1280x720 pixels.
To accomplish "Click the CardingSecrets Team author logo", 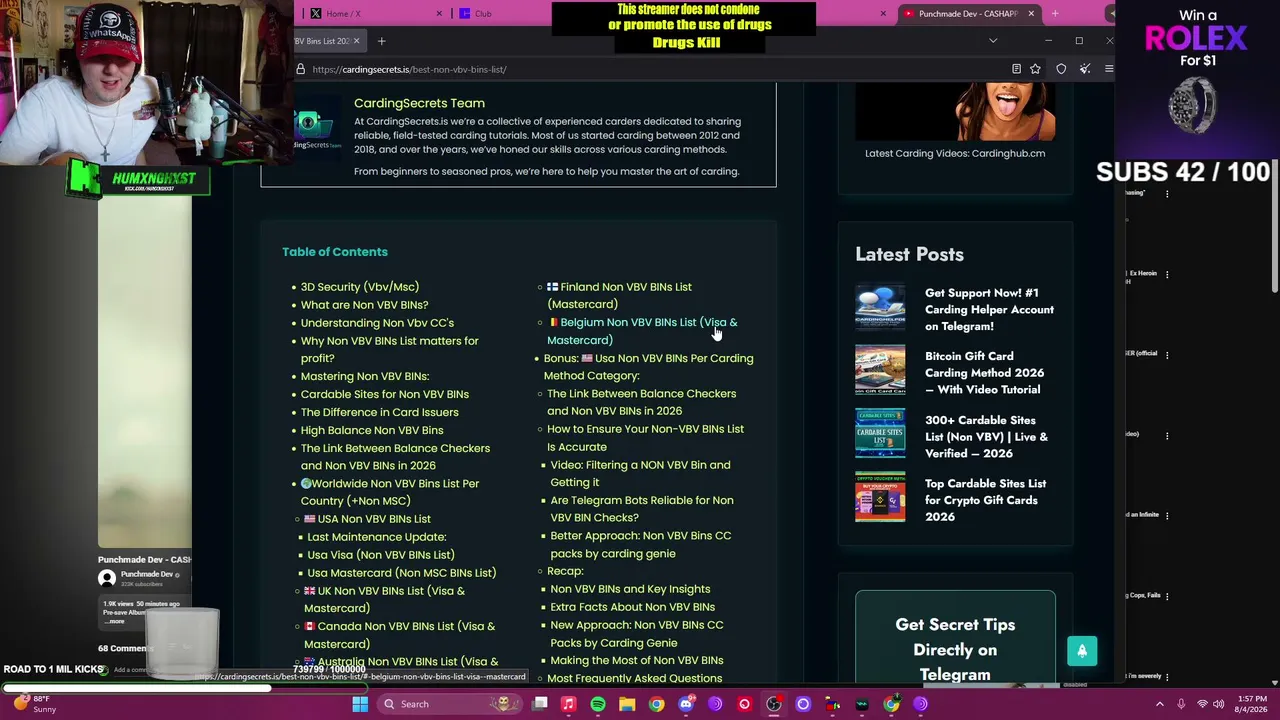I will [316, 128].
